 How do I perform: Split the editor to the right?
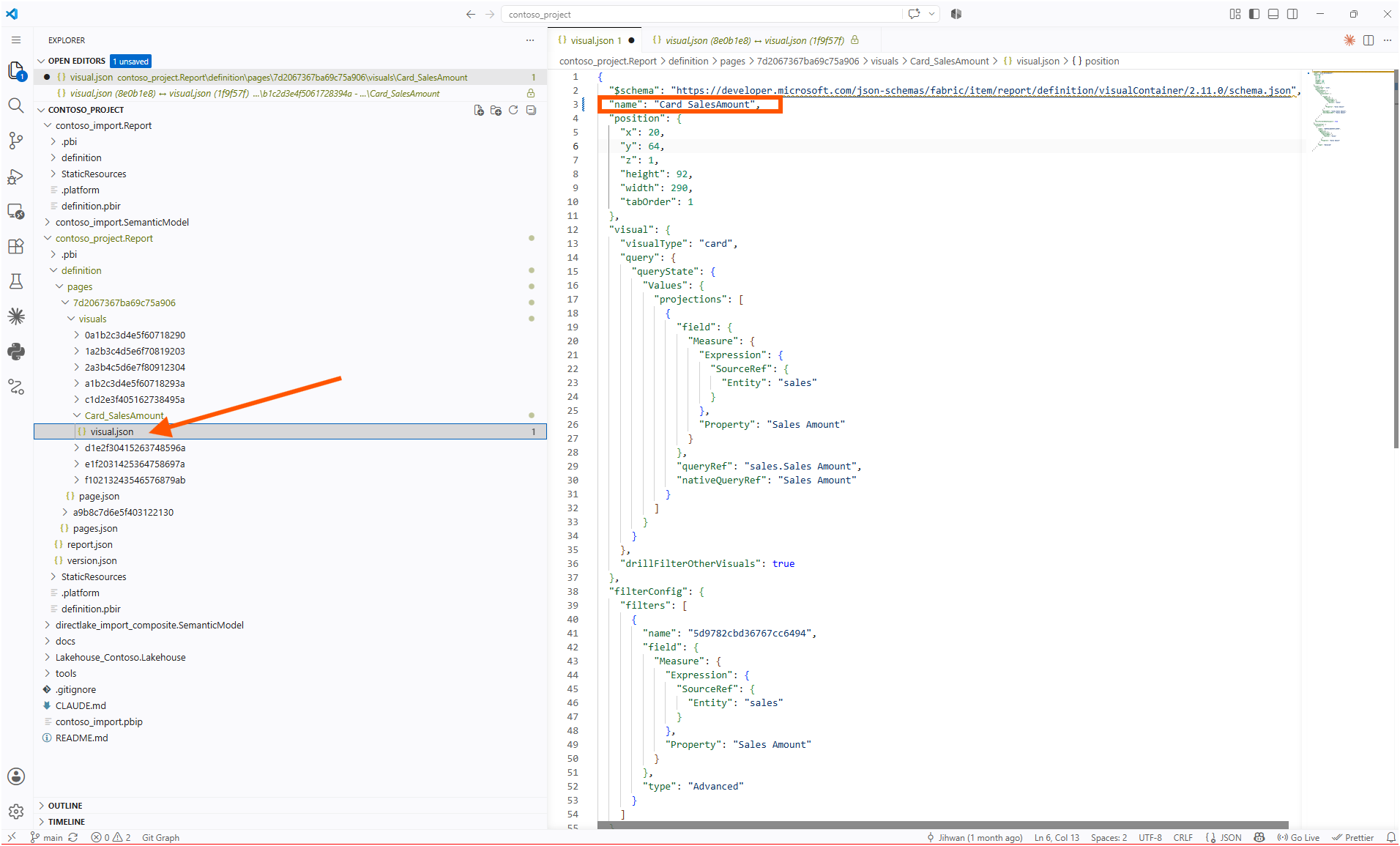[1369, 40]
